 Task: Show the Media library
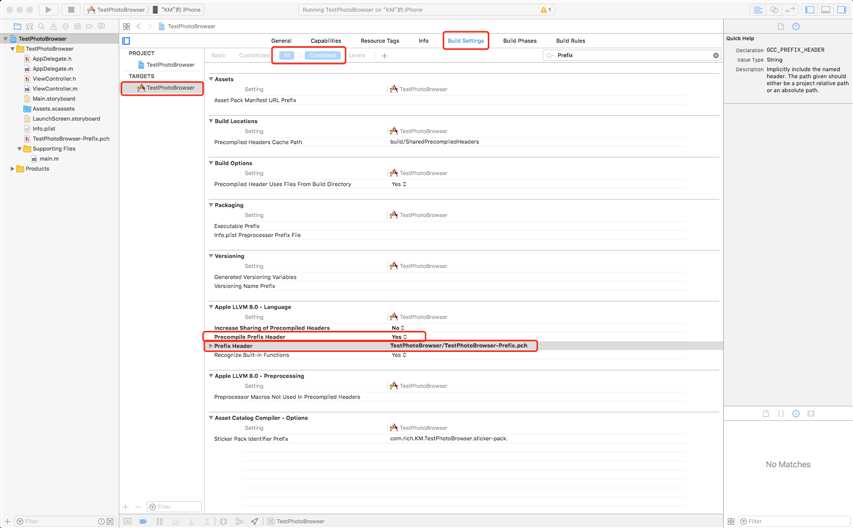point(811,413)
